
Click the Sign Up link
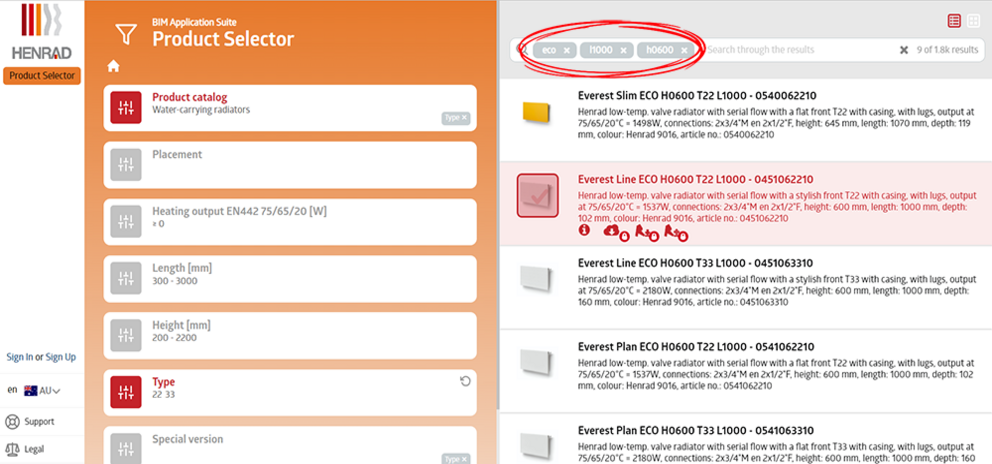point(61,357)
